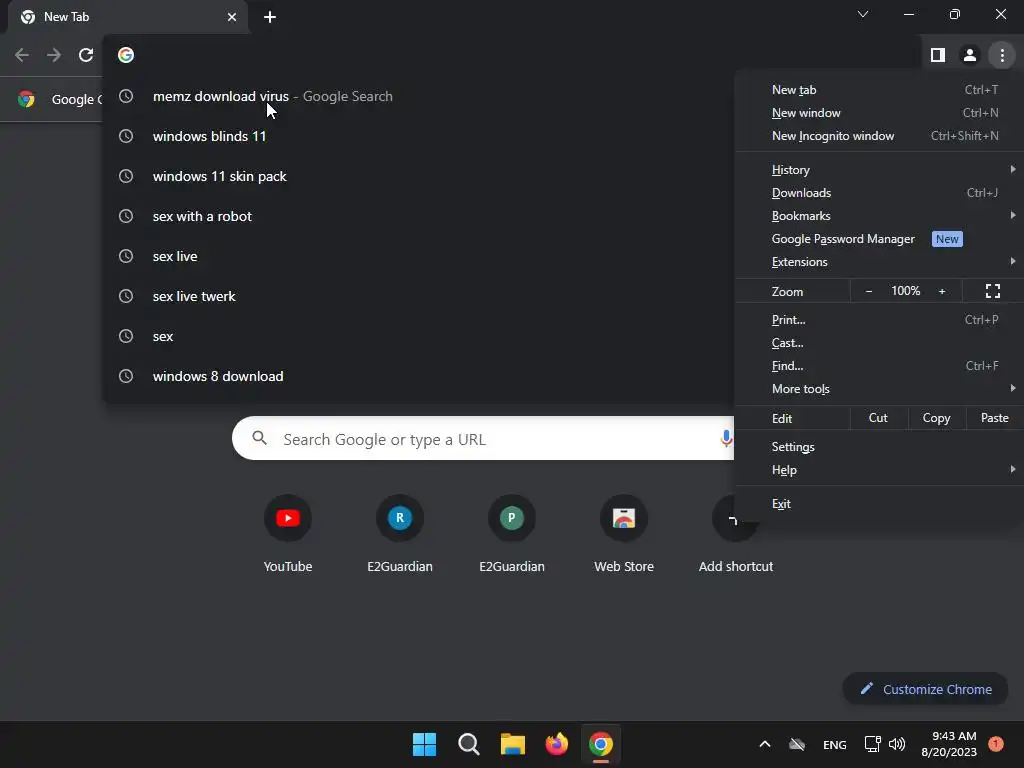Image resolution: width=1024 pixels, height=768 pixels.
Task: Open the profile avatar icon
Action: 970,55
